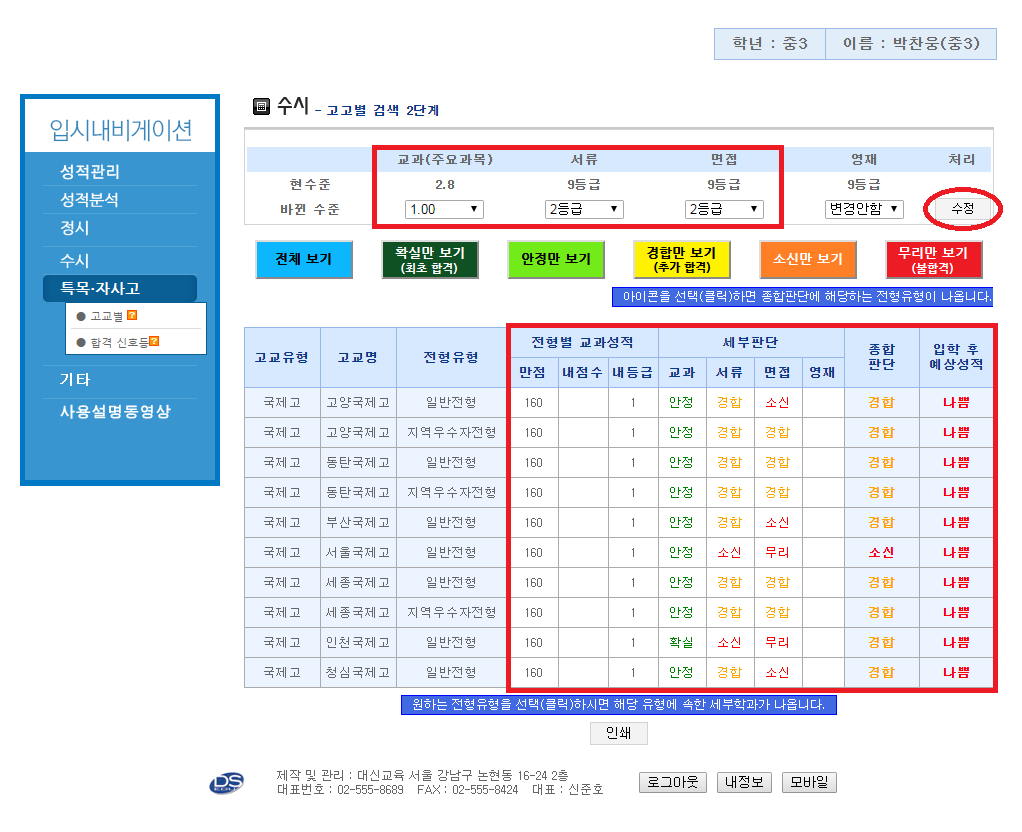
Task: Click 일반전형 for 청심국제고
Action: (451, 672)
